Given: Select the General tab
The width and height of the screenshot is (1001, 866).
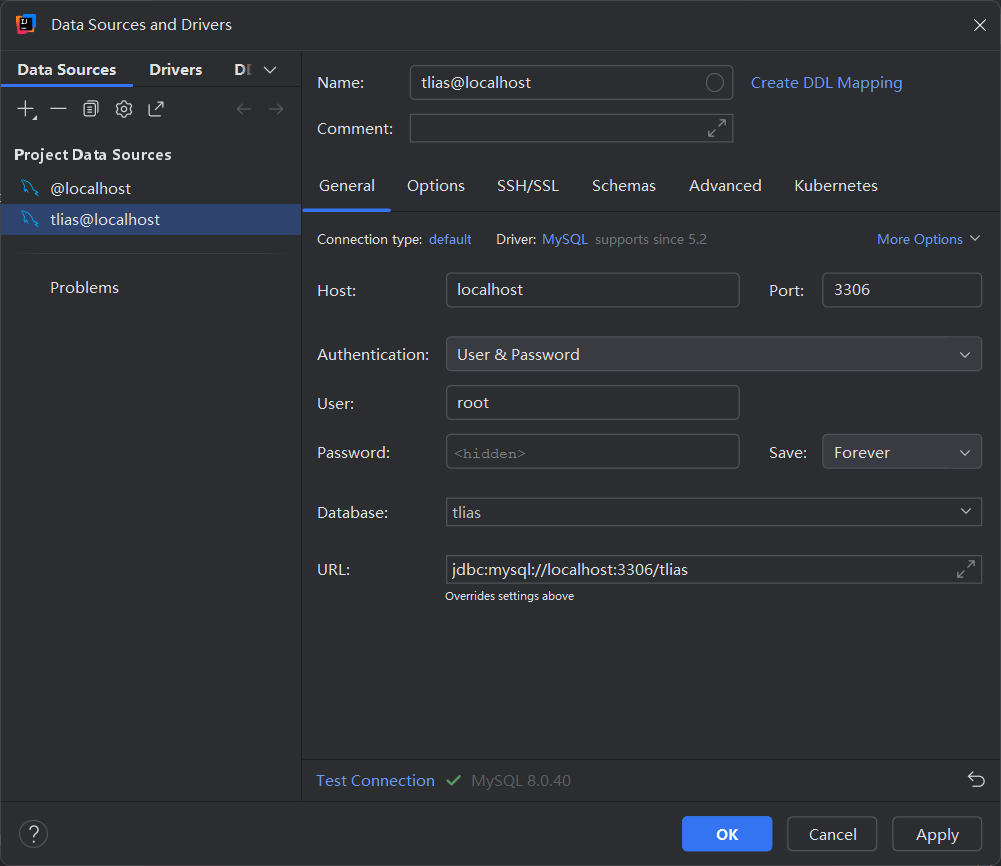Looking at the screenshot, I should [347, 186].
